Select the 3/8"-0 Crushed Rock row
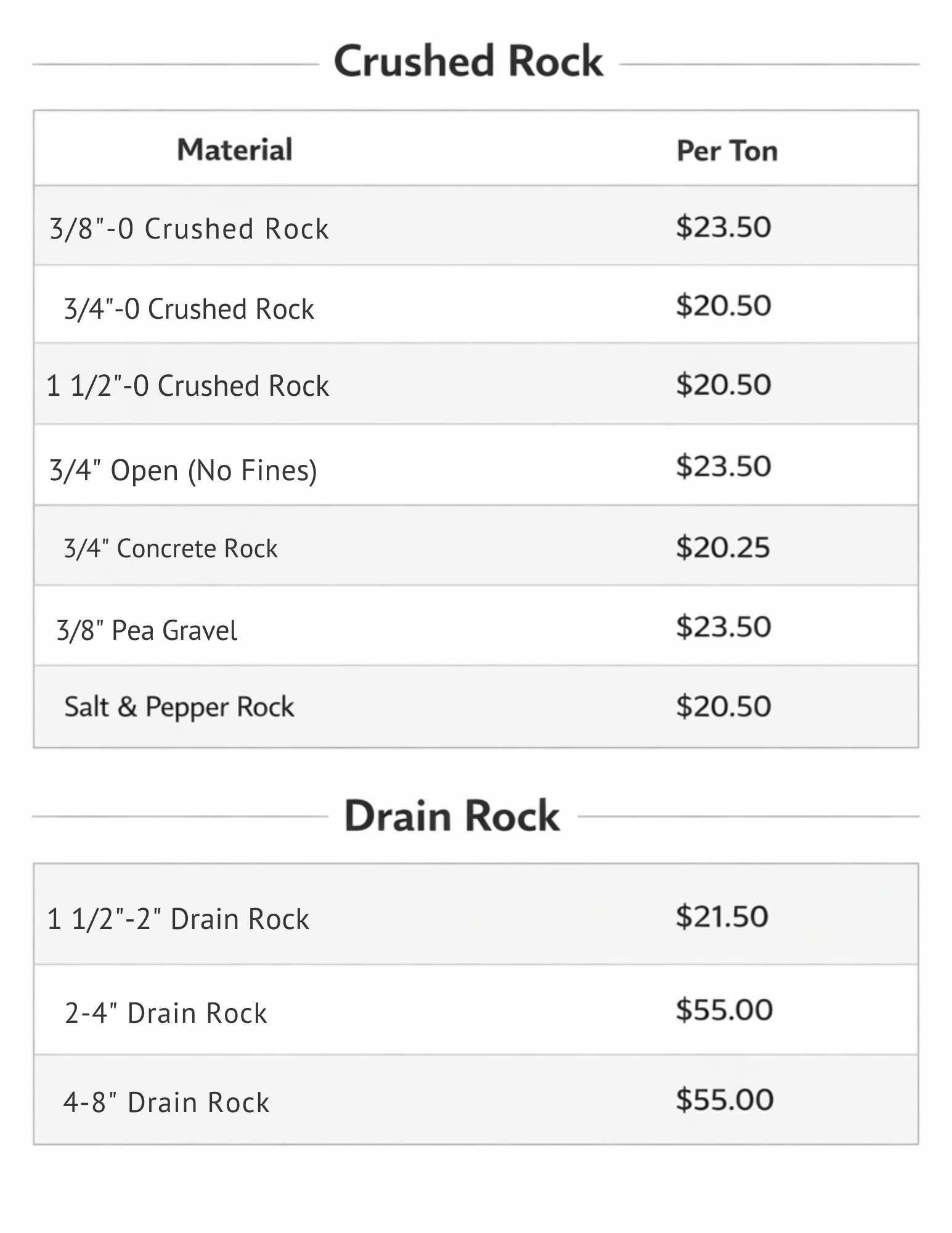This screenshot has width=952, height=1233. point(189,229)
